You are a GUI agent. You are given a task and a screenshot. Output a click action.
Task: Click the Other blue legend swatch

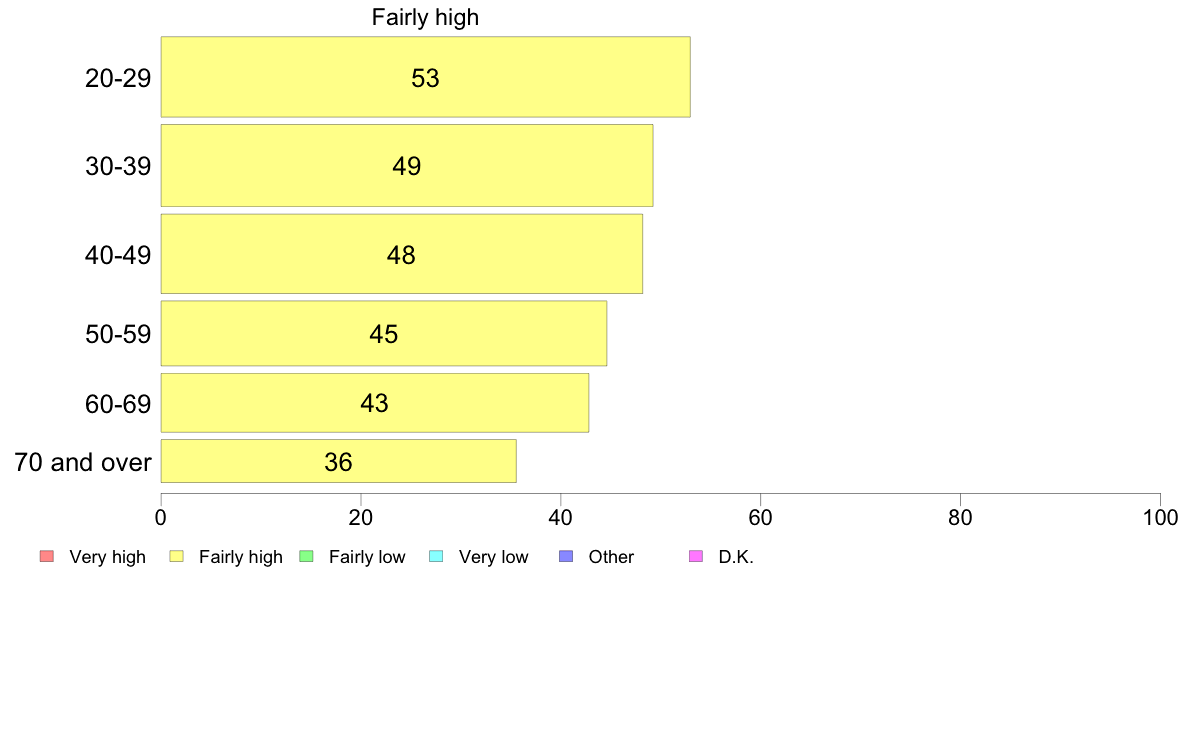pyautogui.click(x=566, y=556)
